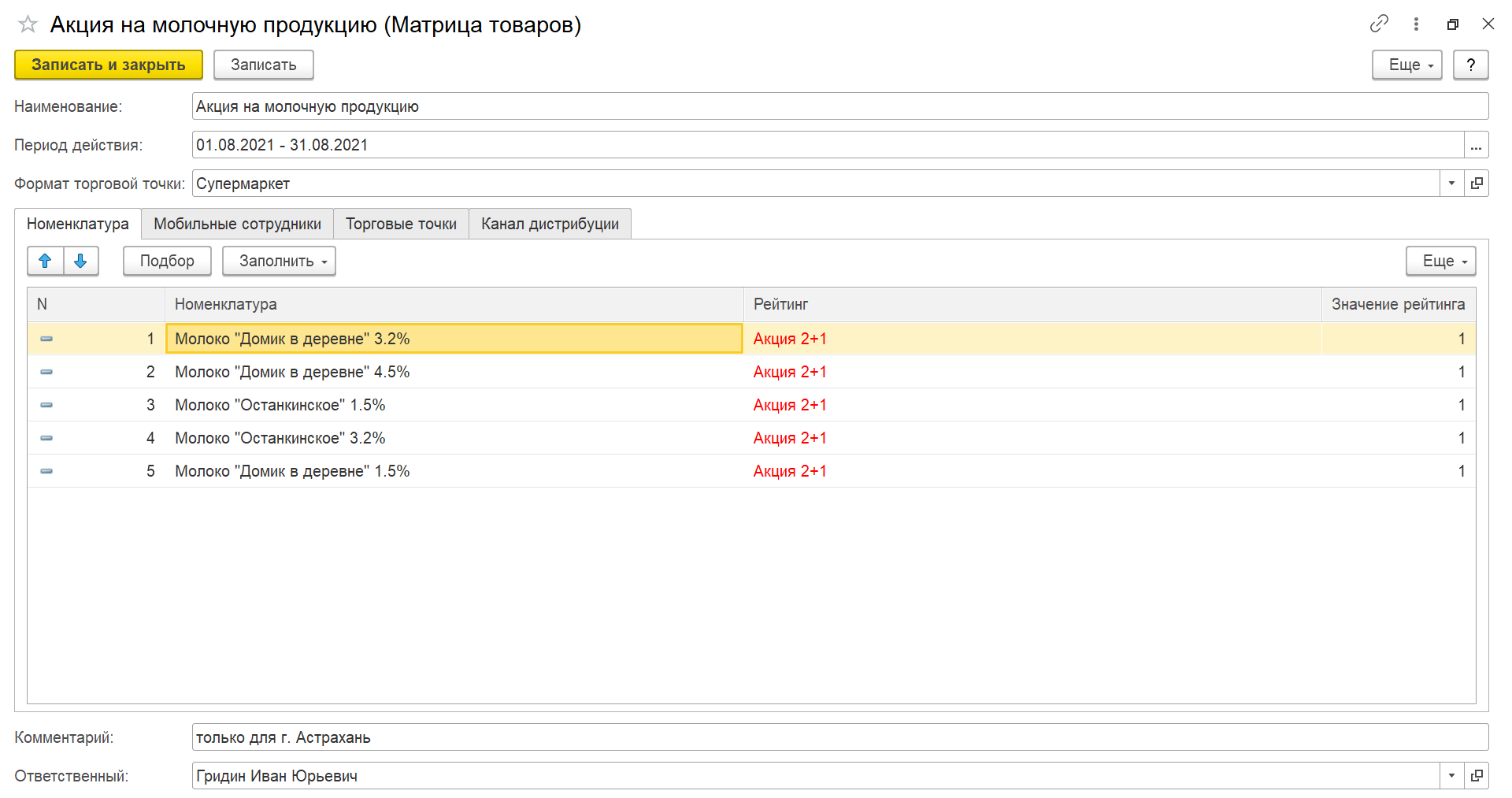This screenshot has height=798, width=1512.
Task: Close the Матрица товаров form
Action: click(x=1488, y=24)
